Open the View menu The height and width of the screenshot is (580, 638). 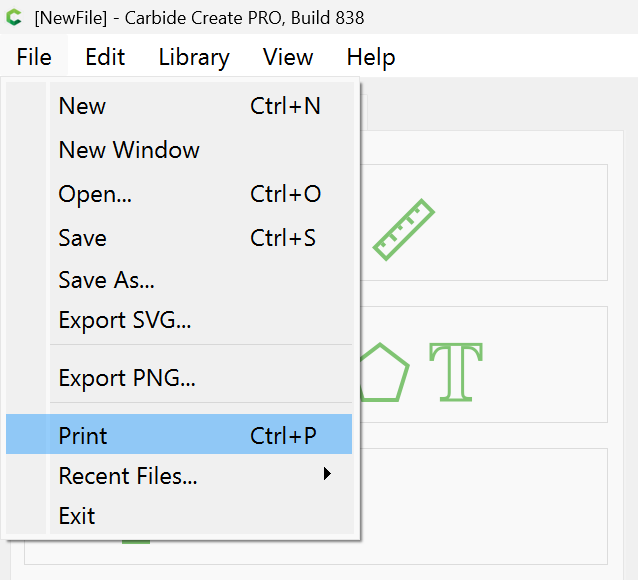(x=288, y=57)
